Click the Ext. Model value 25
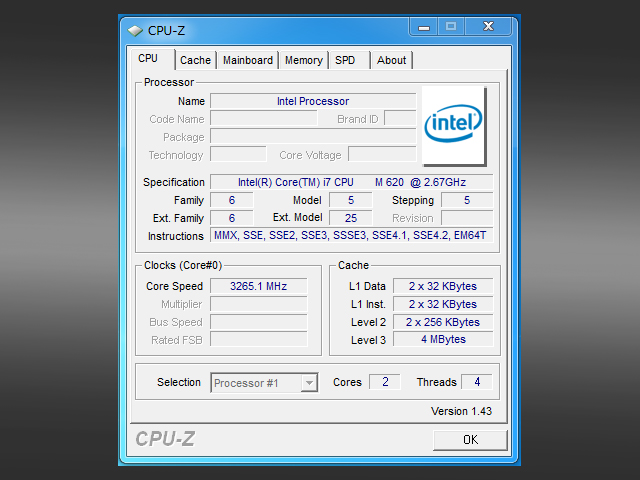Image resolution: width=640 pixels, height=480 pixels. 351,218
